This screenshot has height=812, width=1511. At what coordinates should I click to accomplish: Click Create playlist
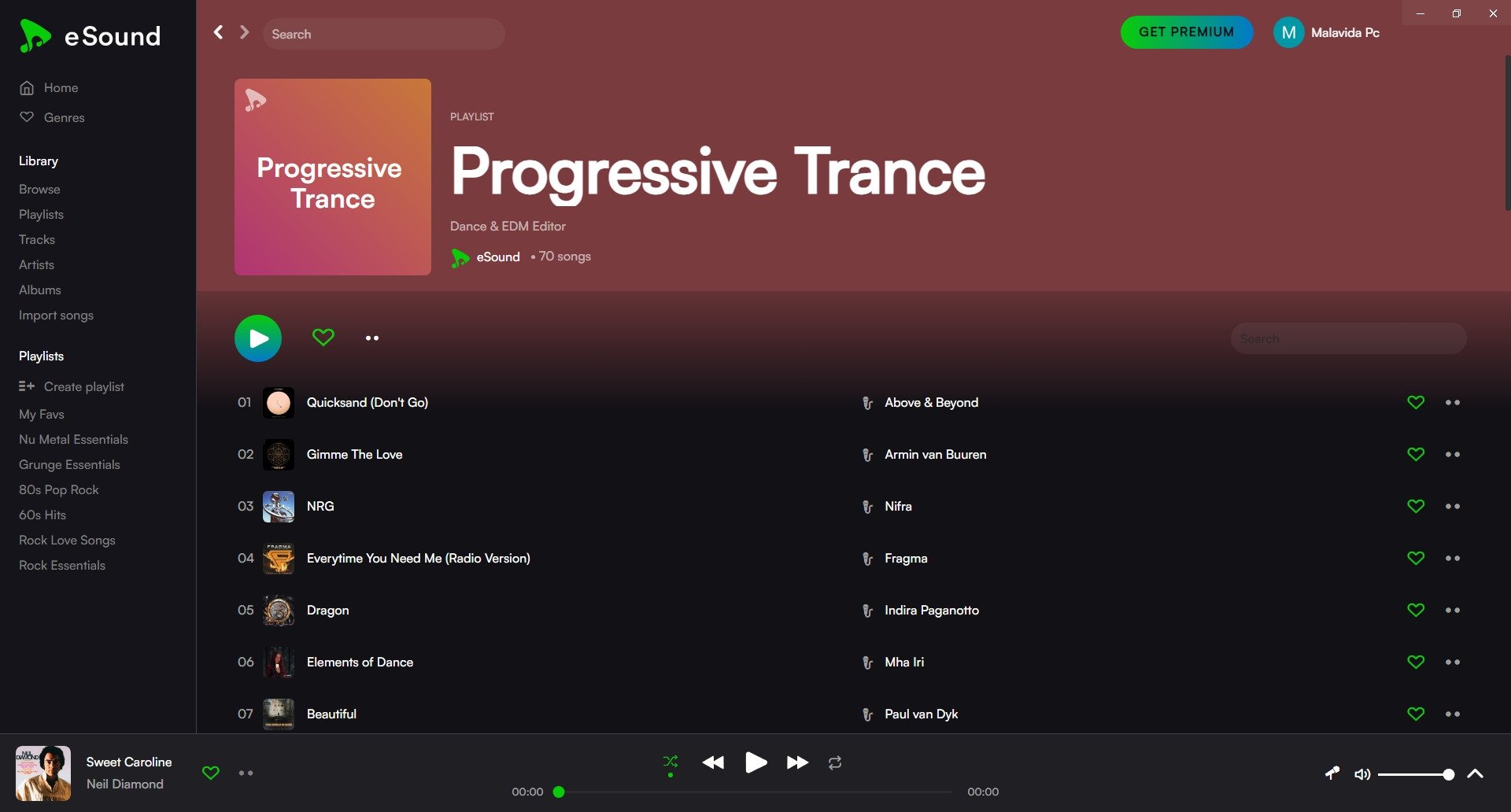pos(72,386)
